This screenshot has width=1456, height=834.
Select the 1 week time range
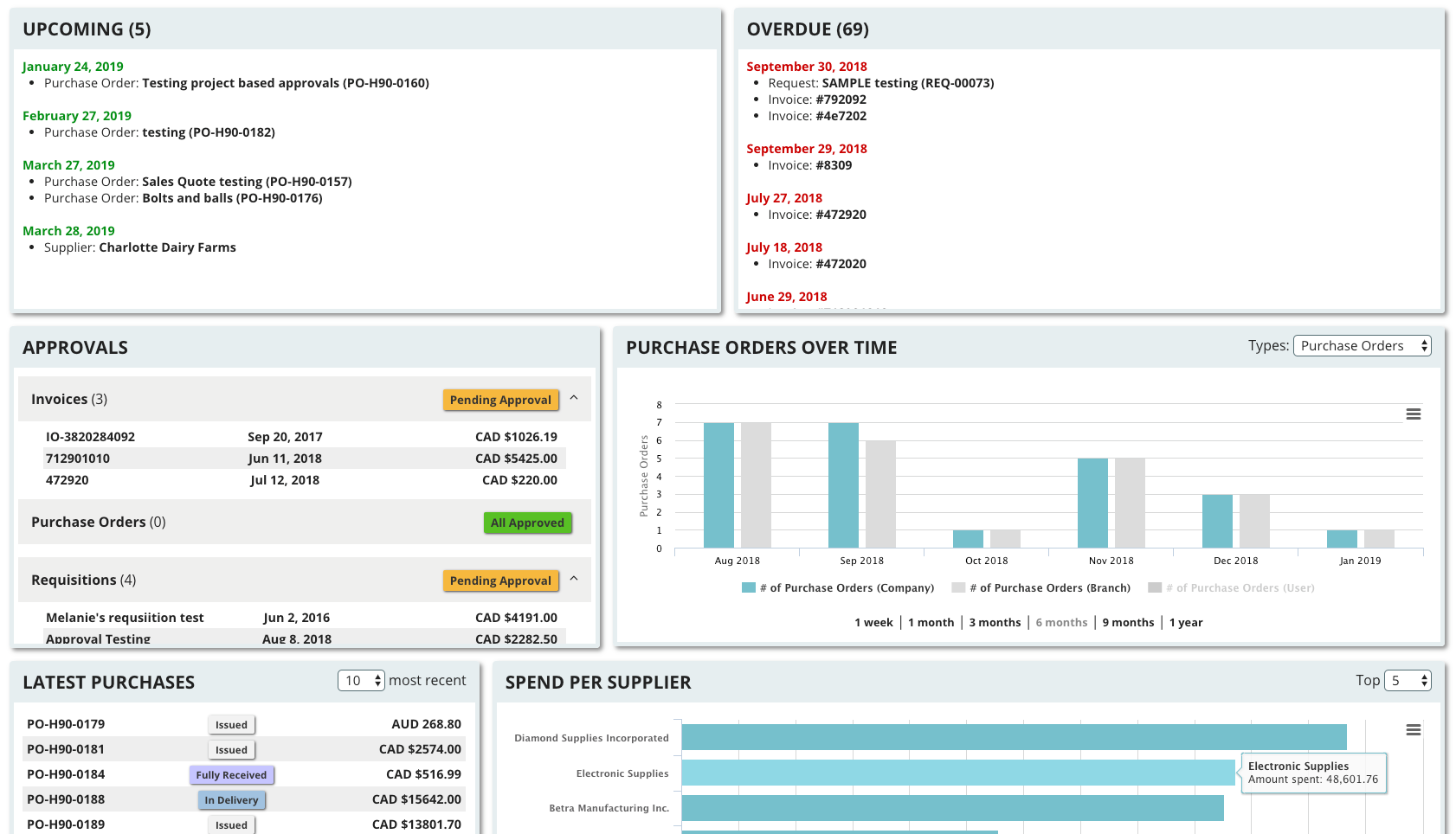point(873,622)
